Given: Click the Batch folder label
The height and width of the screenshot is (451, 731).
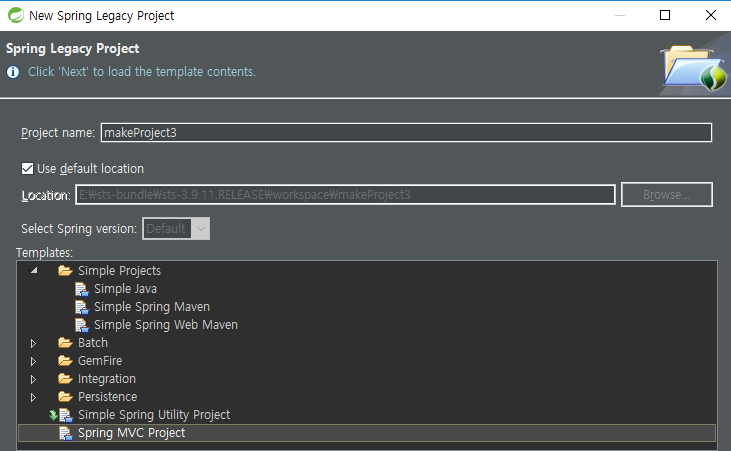Looking at the screenshot, I should point(93,343).
